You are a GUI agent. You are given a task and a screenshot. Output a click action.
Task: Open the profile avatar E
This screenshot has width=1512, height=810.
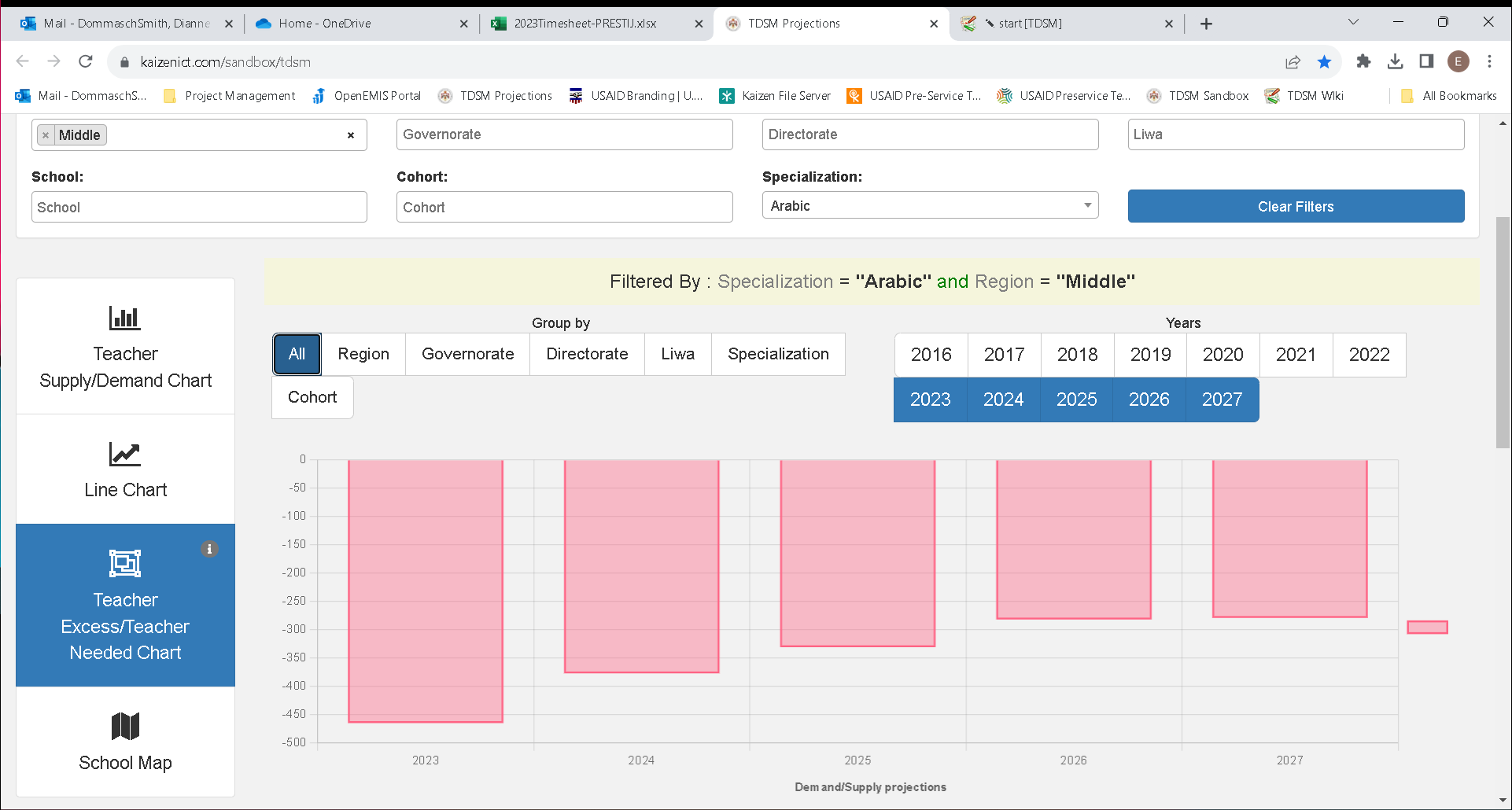(x=1459, y=61)
